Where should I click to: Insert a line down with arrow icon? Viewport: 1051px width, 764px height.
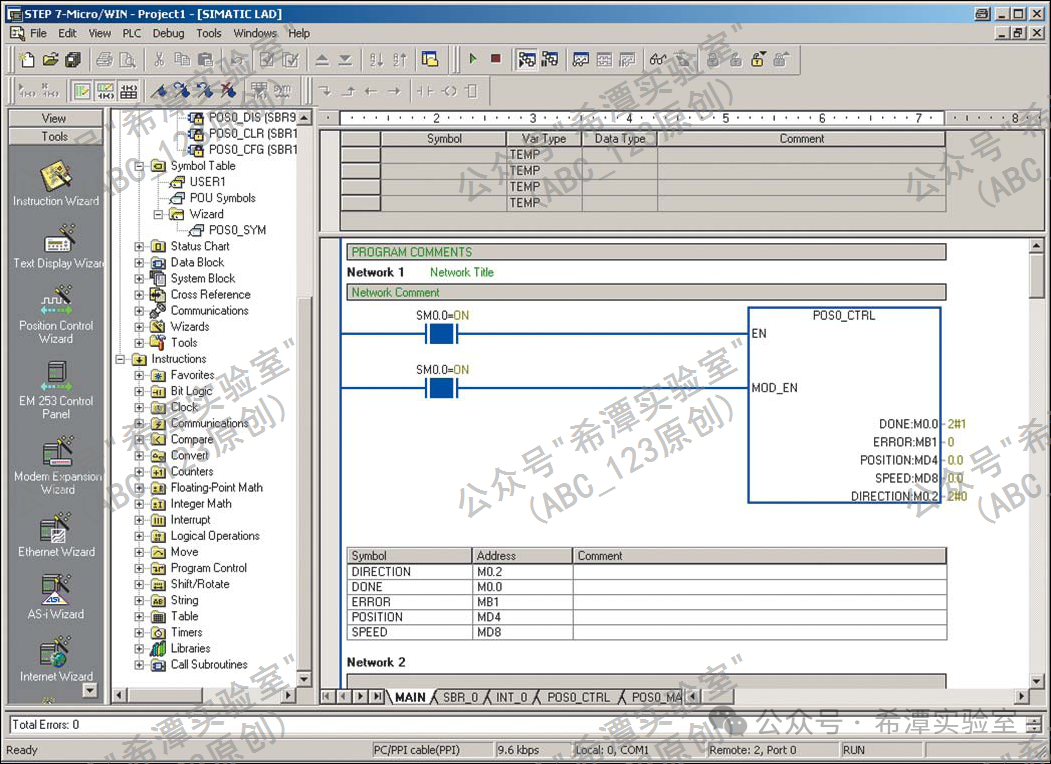pos(325,90)
